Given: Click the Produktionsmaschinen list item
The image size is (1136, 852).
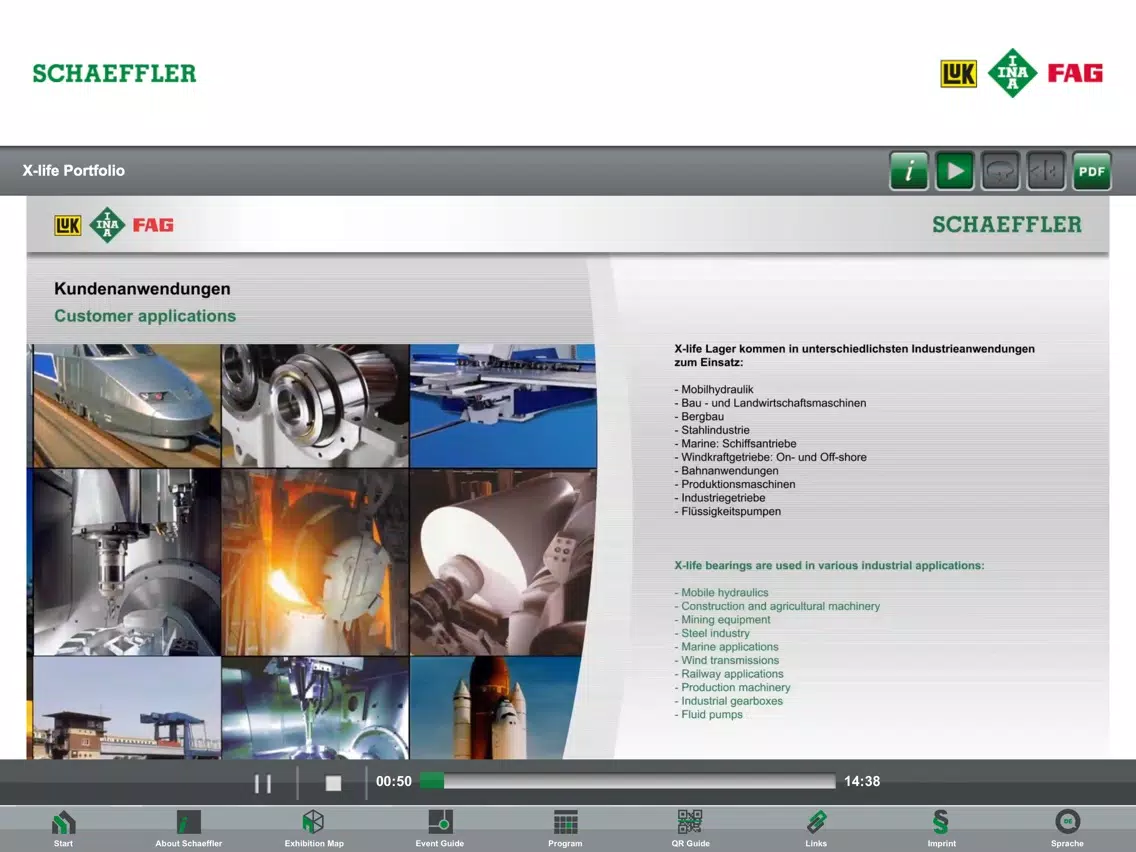Looking at the screenshot, I should click(735, 485).
